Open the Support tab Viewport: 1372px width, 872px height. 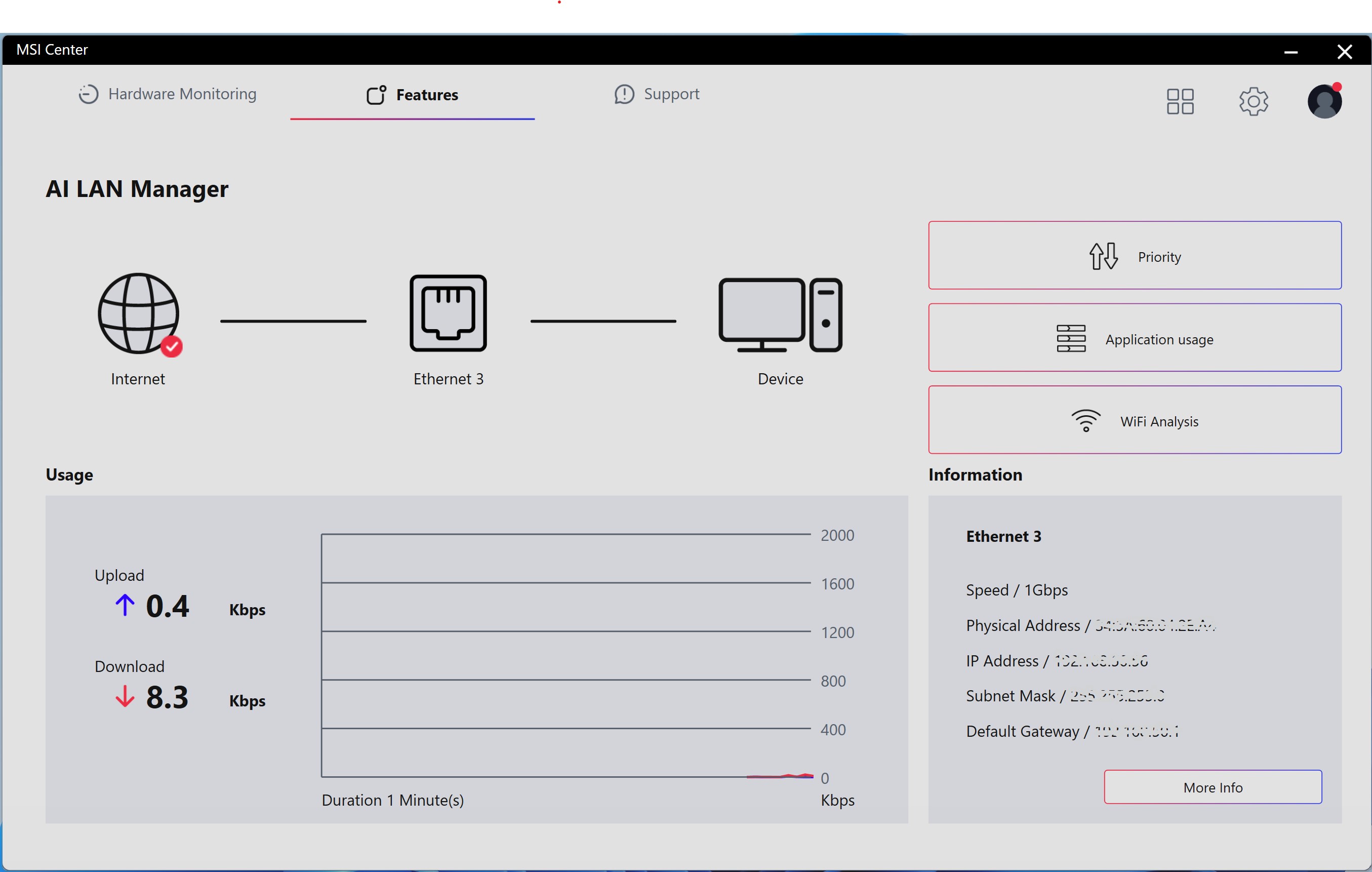[657, 94]
